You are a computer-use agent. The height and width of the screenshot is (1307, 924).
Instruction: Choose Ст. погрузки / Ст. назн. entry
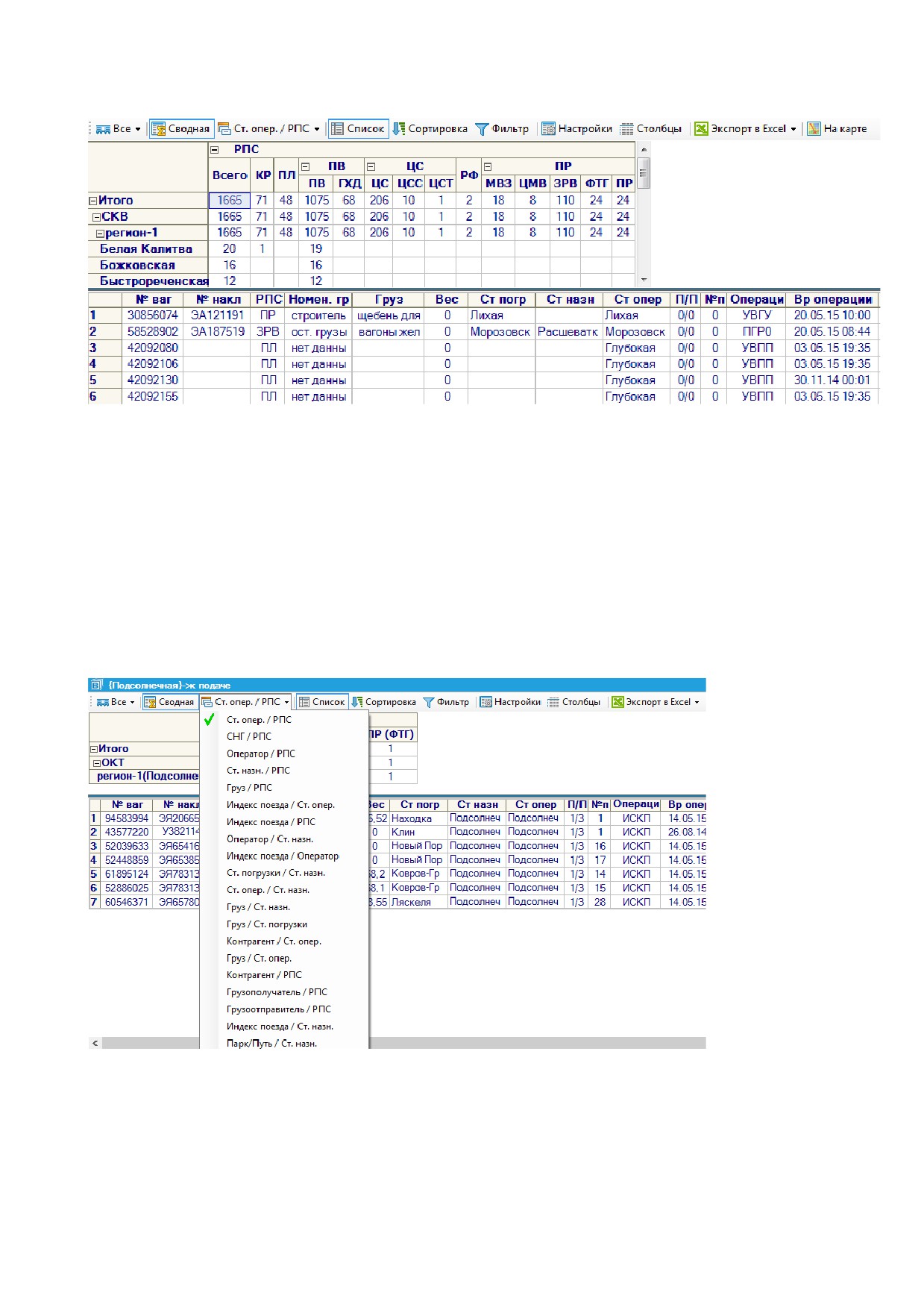[x=284, y=873]
